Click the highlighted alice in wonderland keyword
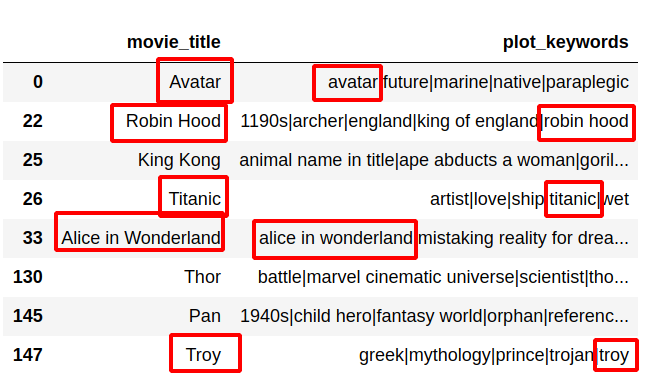The width and height of the screenshot is (656, 375). [x=336, y=238]
